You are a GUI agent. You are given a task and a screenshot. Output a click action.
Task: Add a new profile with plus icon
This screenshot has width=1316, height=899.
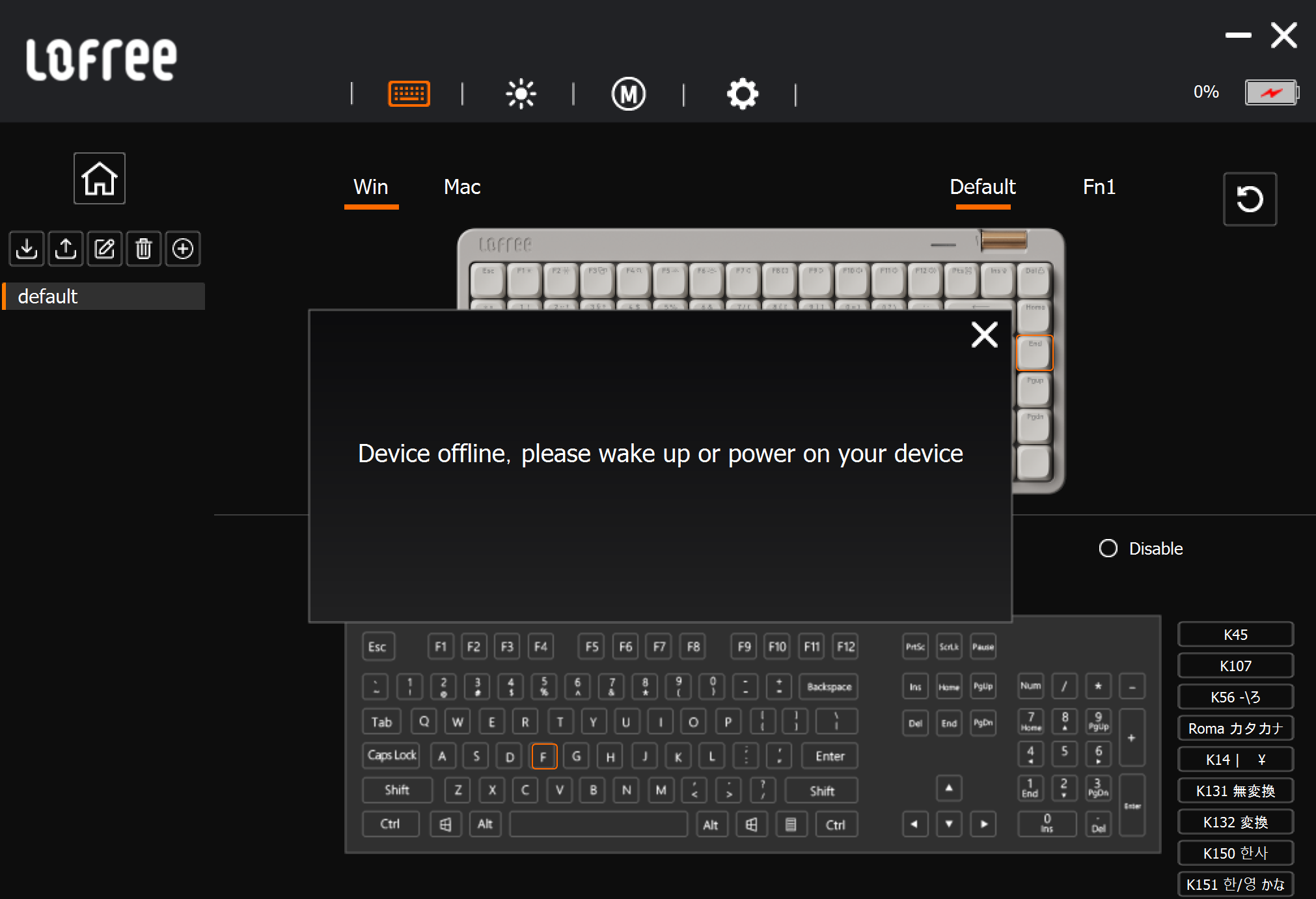[183, 249]
